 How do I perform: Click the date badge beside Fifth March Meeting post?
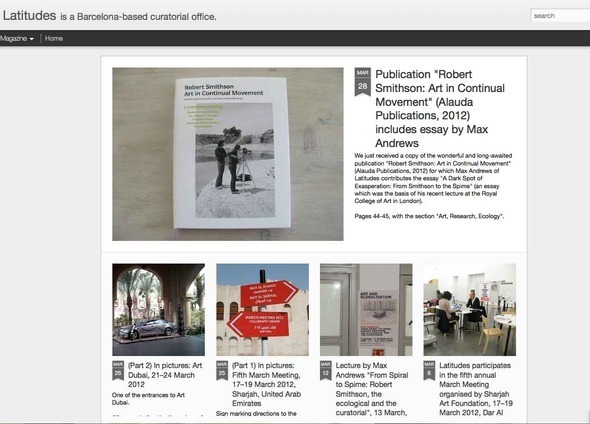pos(222,370)
